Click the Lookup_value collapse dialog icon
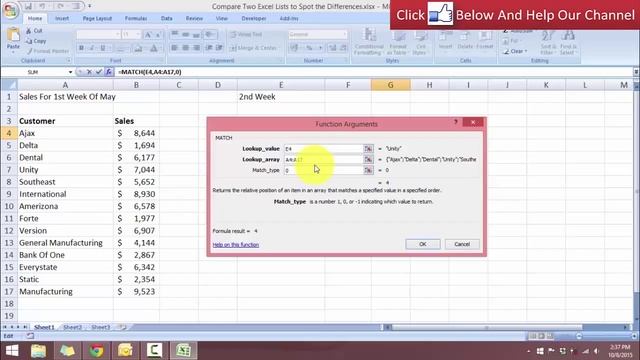The height and width of the screenshot is (360, 640). pyautogui.click(x=368, y=149)
